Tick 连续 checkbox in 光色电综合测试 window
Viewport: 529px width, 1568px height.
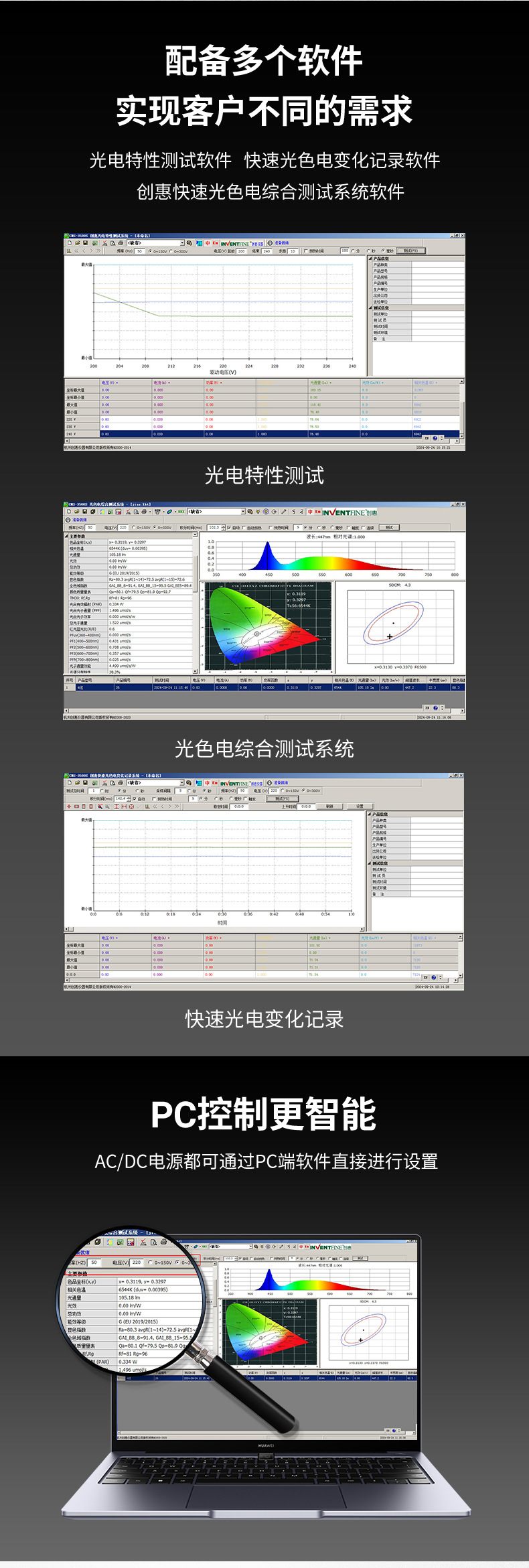pyautogui.click(x=363, y=527)
